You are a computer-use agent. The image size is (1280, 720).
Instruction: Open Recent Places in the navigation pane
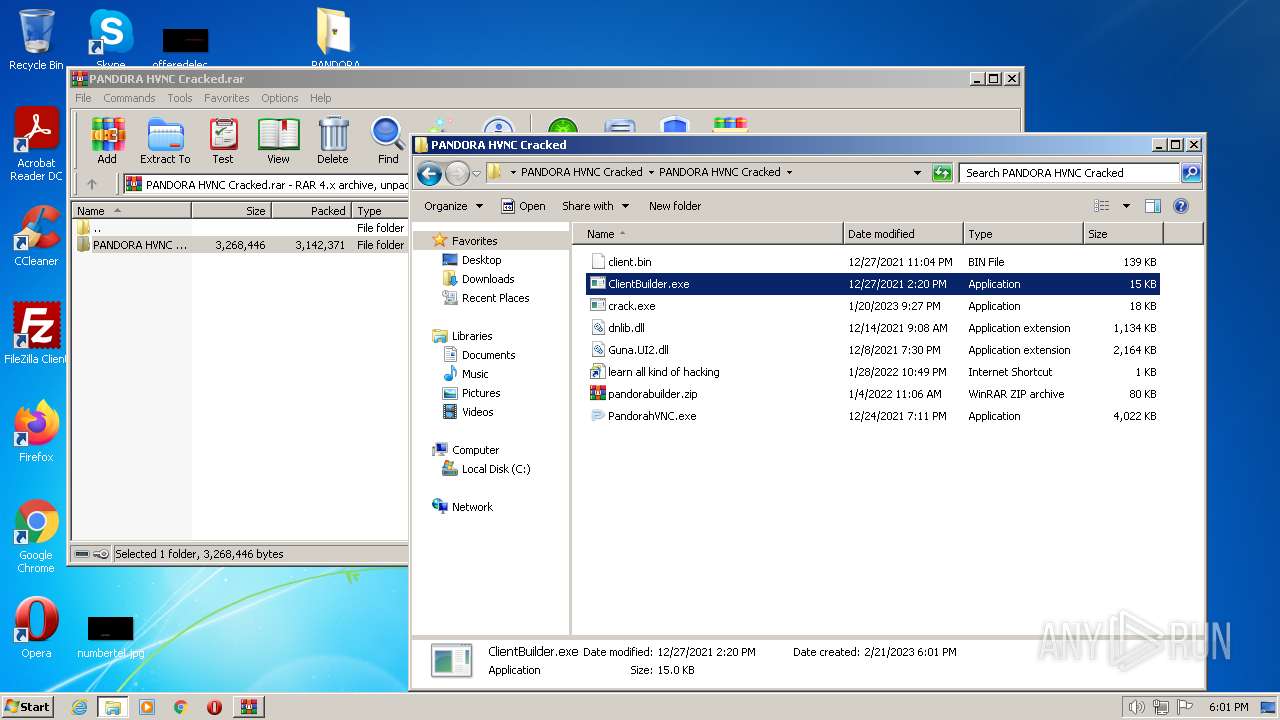tap(495, 298)
